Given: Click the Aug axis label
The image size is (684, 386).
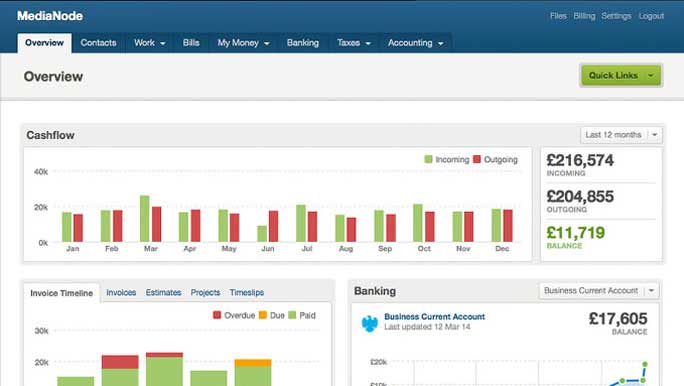Looking at the screenshot, I should point(346,249).
